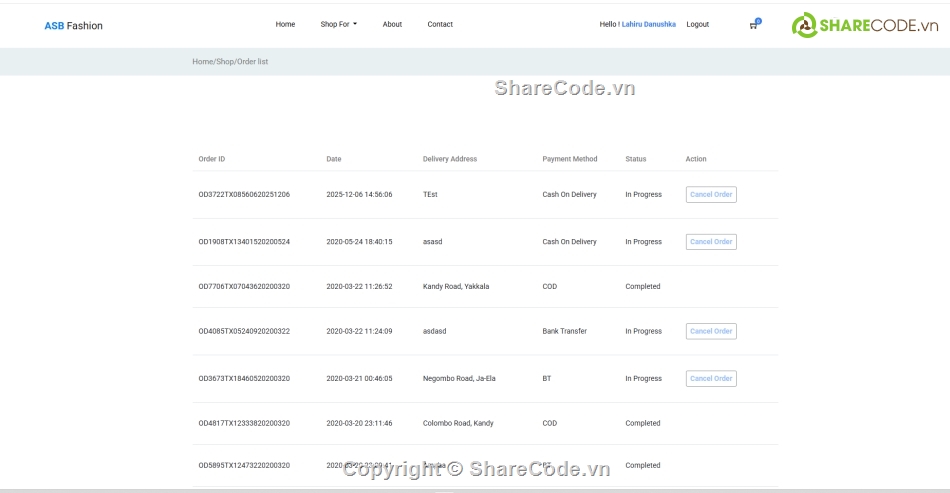Click the Status column header
Viewport: 950px width, 493px height.
click(636, 159)
